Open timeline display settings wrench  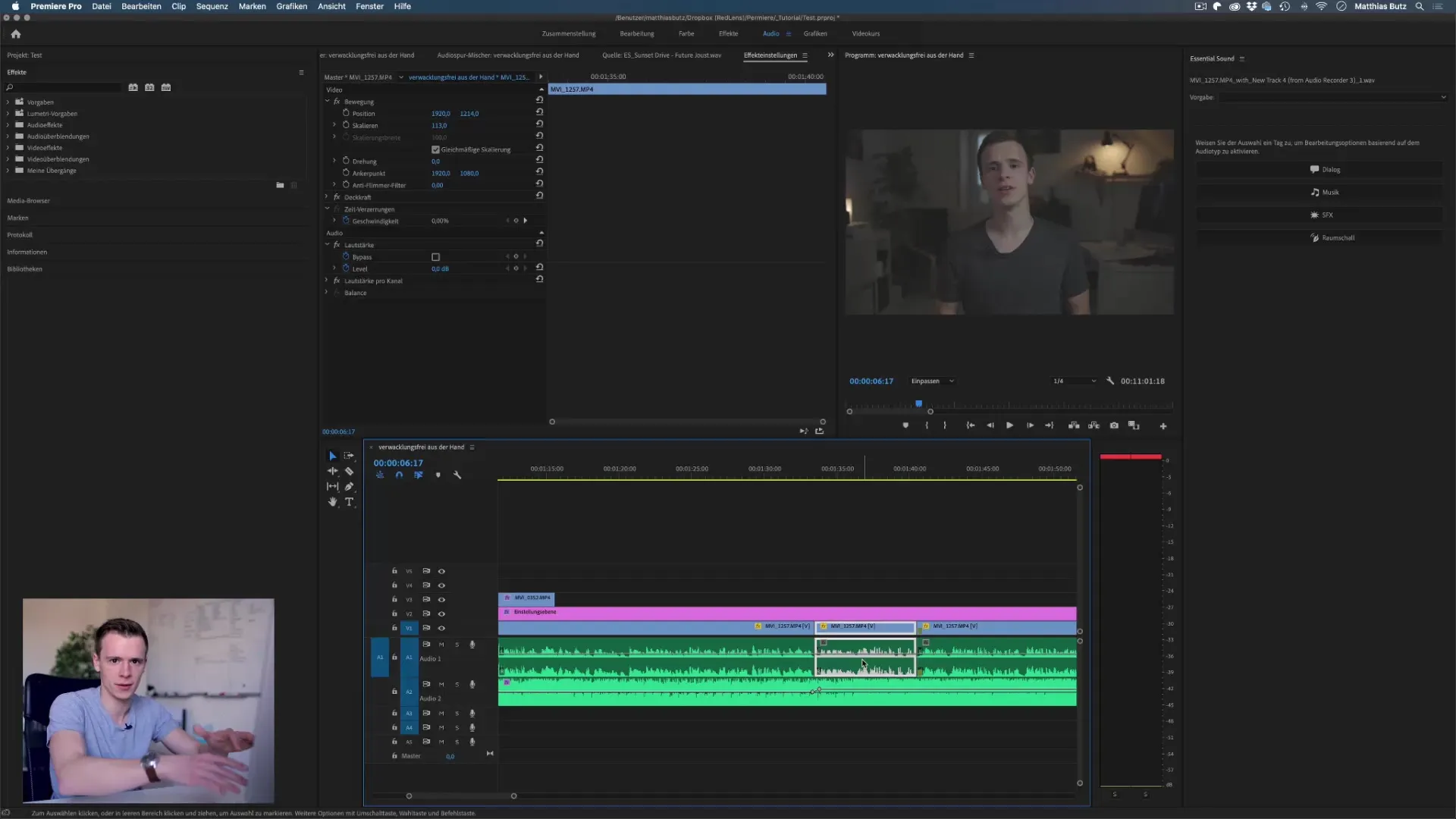point(457,475)
